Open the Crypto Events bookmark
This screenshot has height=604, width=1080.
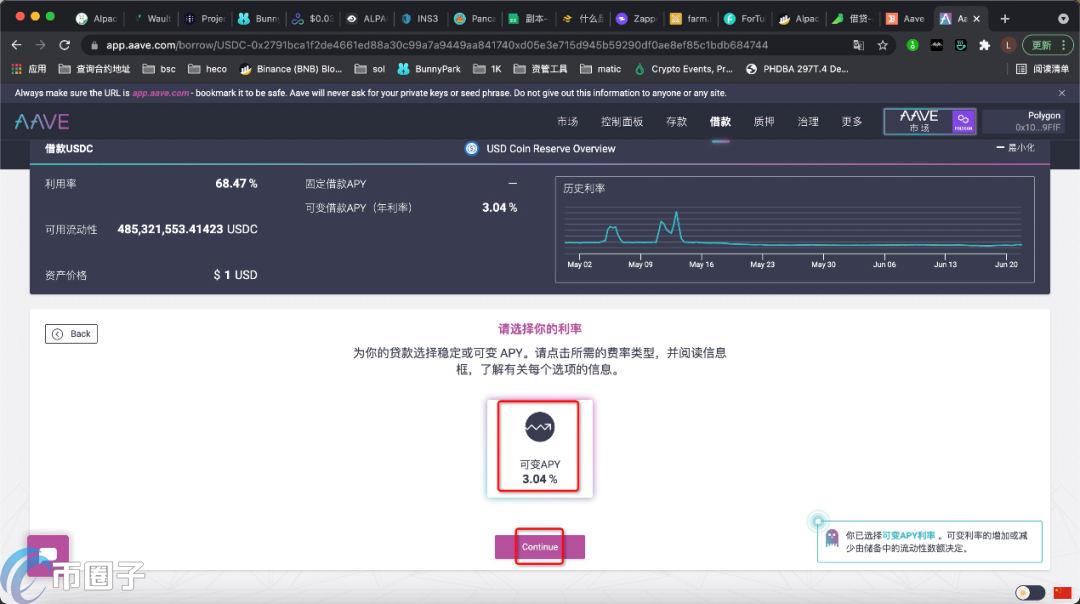[683, 69]
